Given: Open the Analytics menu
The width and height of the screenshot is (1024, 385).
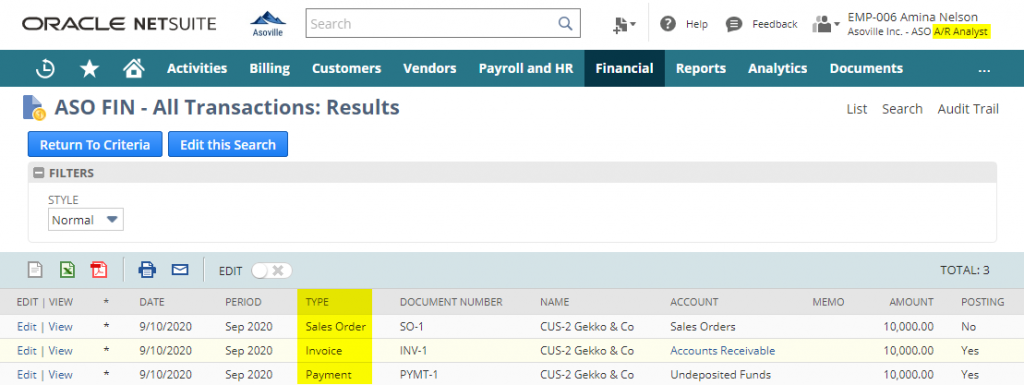Looking at the screenshot, I should (777, 69).
